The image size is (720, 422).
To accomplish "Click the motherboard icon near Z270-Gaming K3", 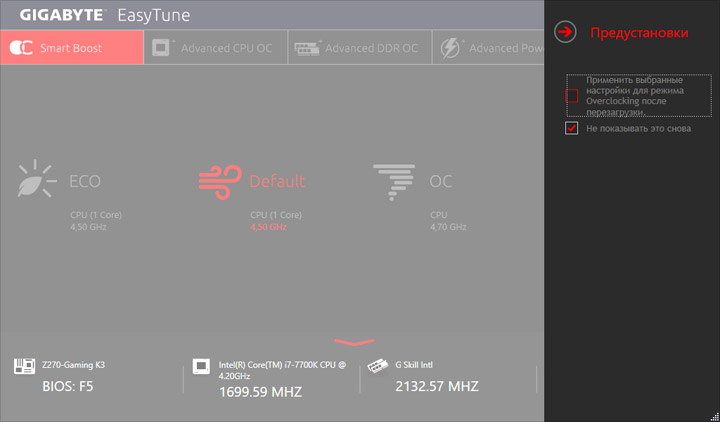I will pyautogui.click(x=24, y=366).
